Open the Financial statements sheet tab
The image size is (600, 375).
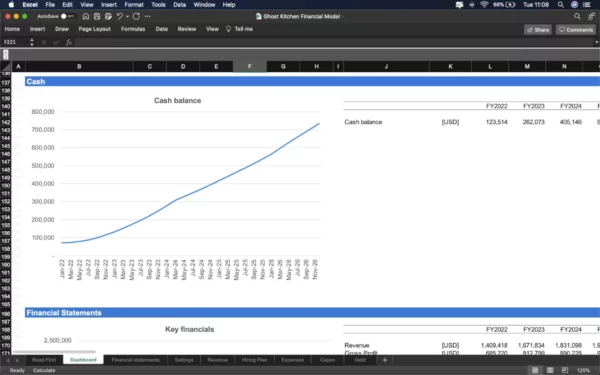pyautogui.click(x=135, y=360)
